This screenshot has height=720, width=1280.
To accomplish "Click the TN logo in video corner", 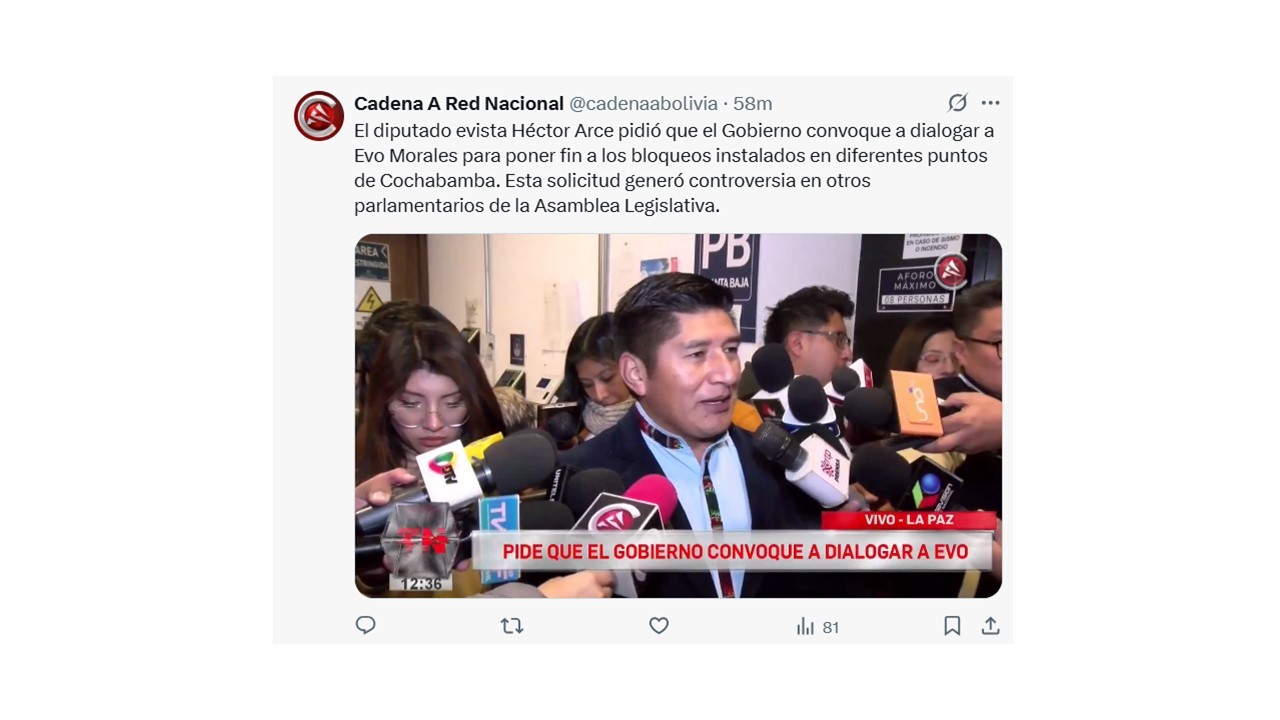I will (x=421, y=540).
